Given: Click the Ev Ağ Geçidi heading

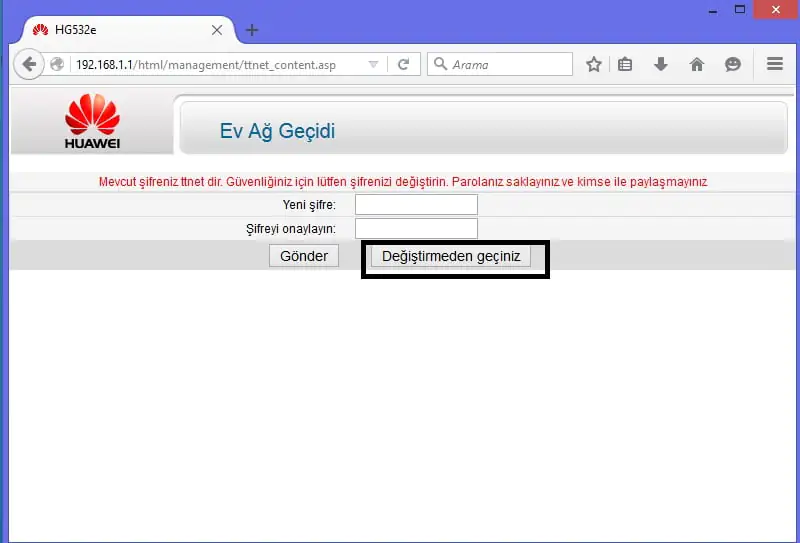Looking at the screenshot, I should pyautogui.click(x=278, y=131).
